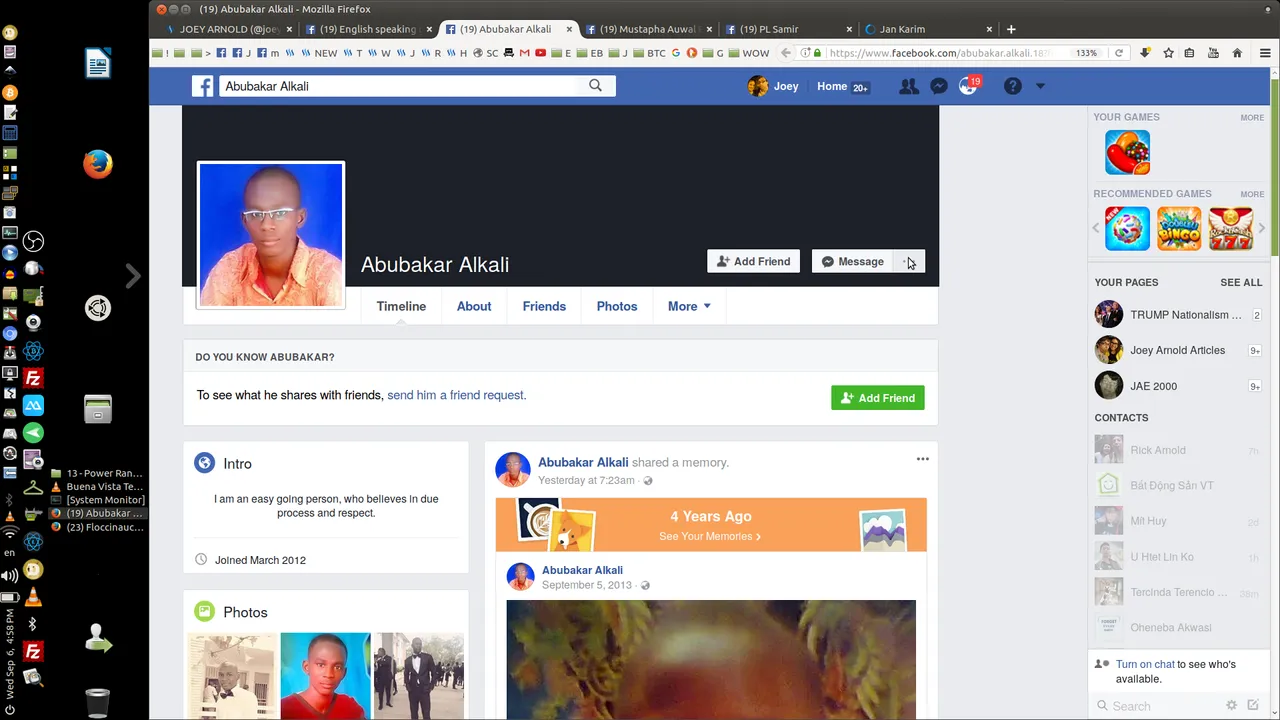Launch Firefox from the desktop icon
Viewport: 1280px width, 720px height.
point(98,164)
